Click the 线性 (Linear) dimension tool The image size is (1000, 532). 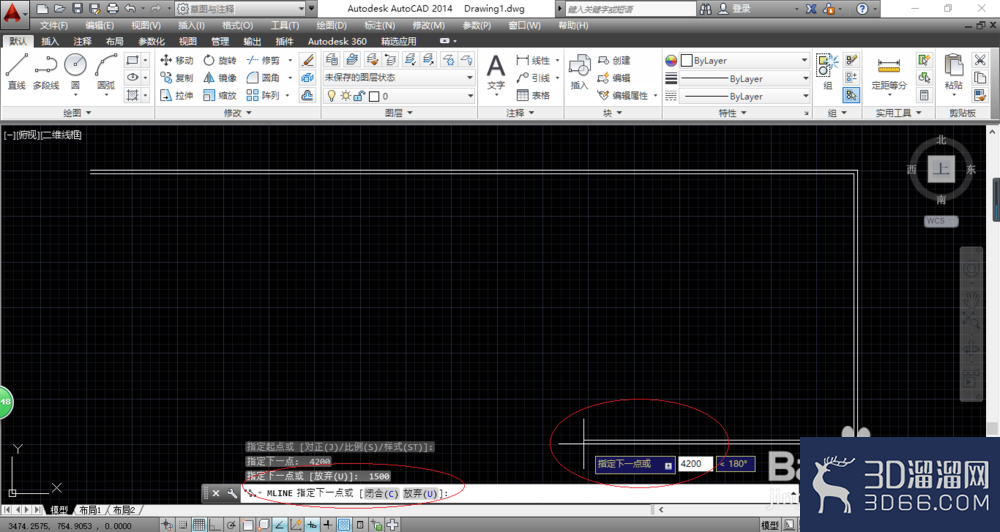pyautogui.click(x=533, y=60)
